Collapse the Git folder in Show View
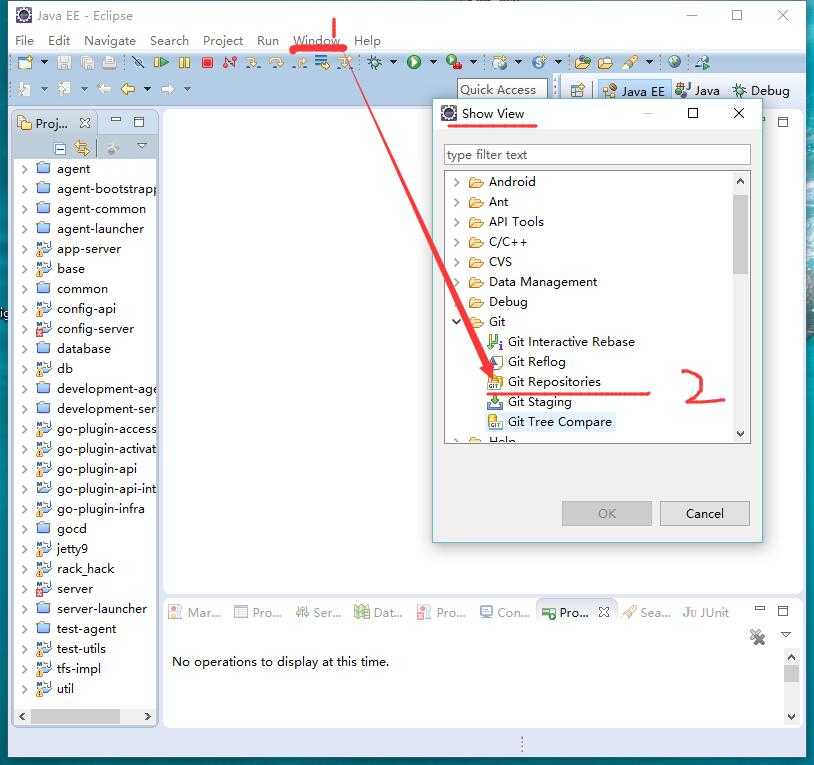 click(456, 322)
